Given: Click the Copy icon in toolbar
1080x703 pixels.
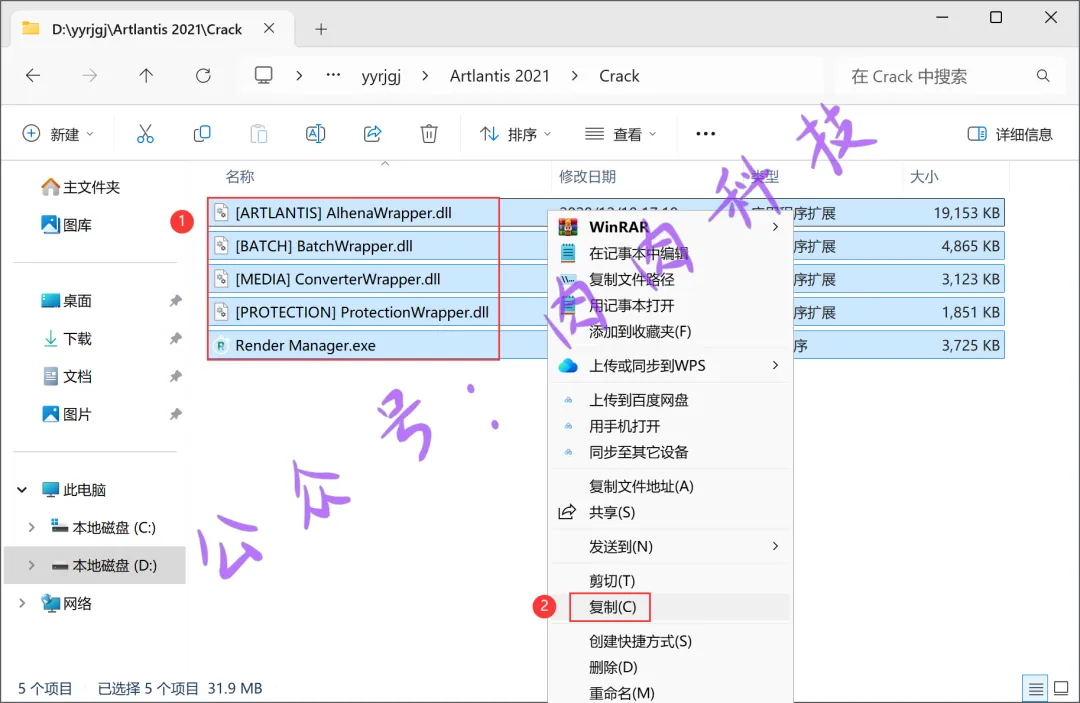Looking at the screenshot, I should (202, 134).
